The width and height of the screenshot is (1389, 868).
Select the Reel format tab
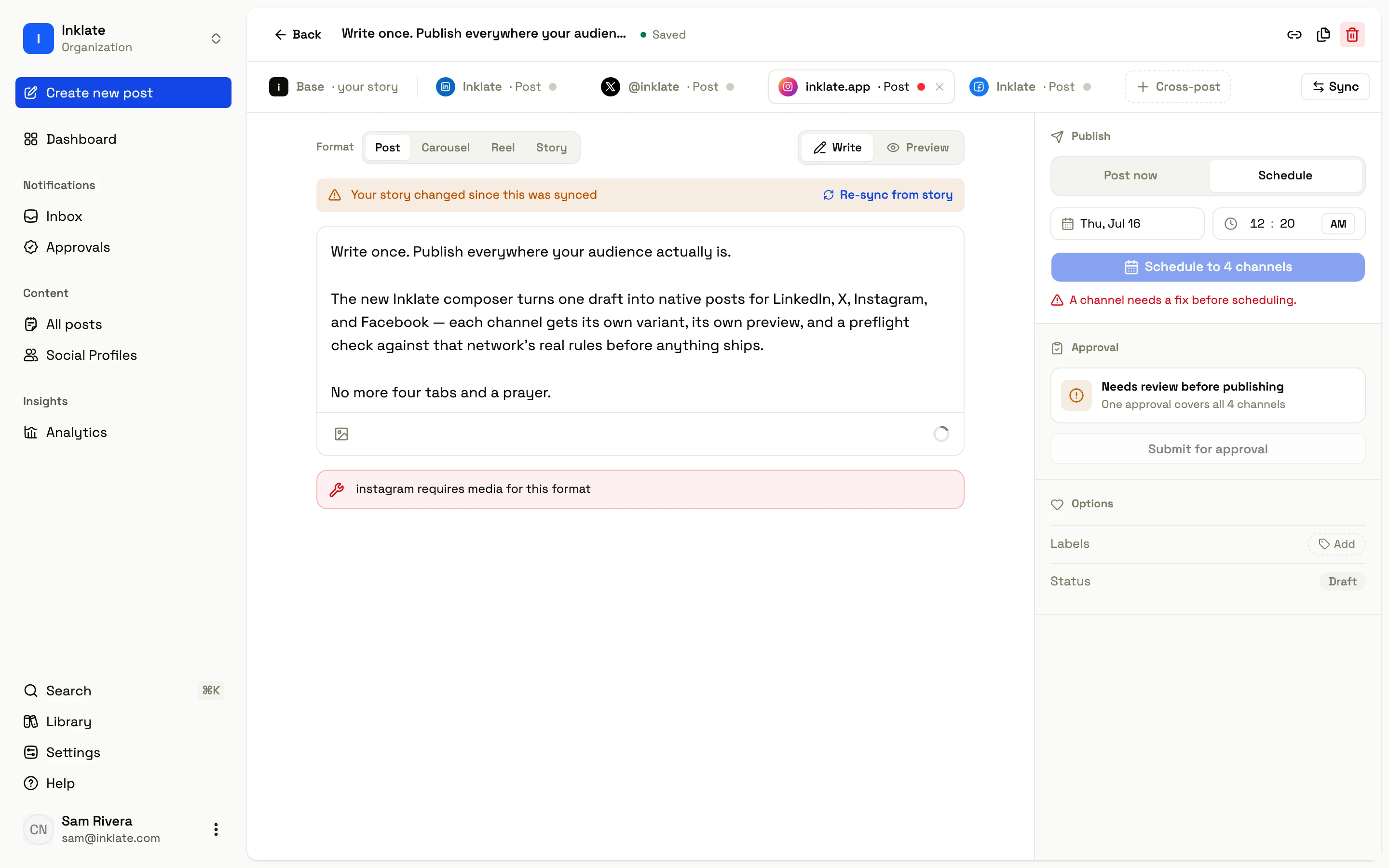(x=503, y=148)
